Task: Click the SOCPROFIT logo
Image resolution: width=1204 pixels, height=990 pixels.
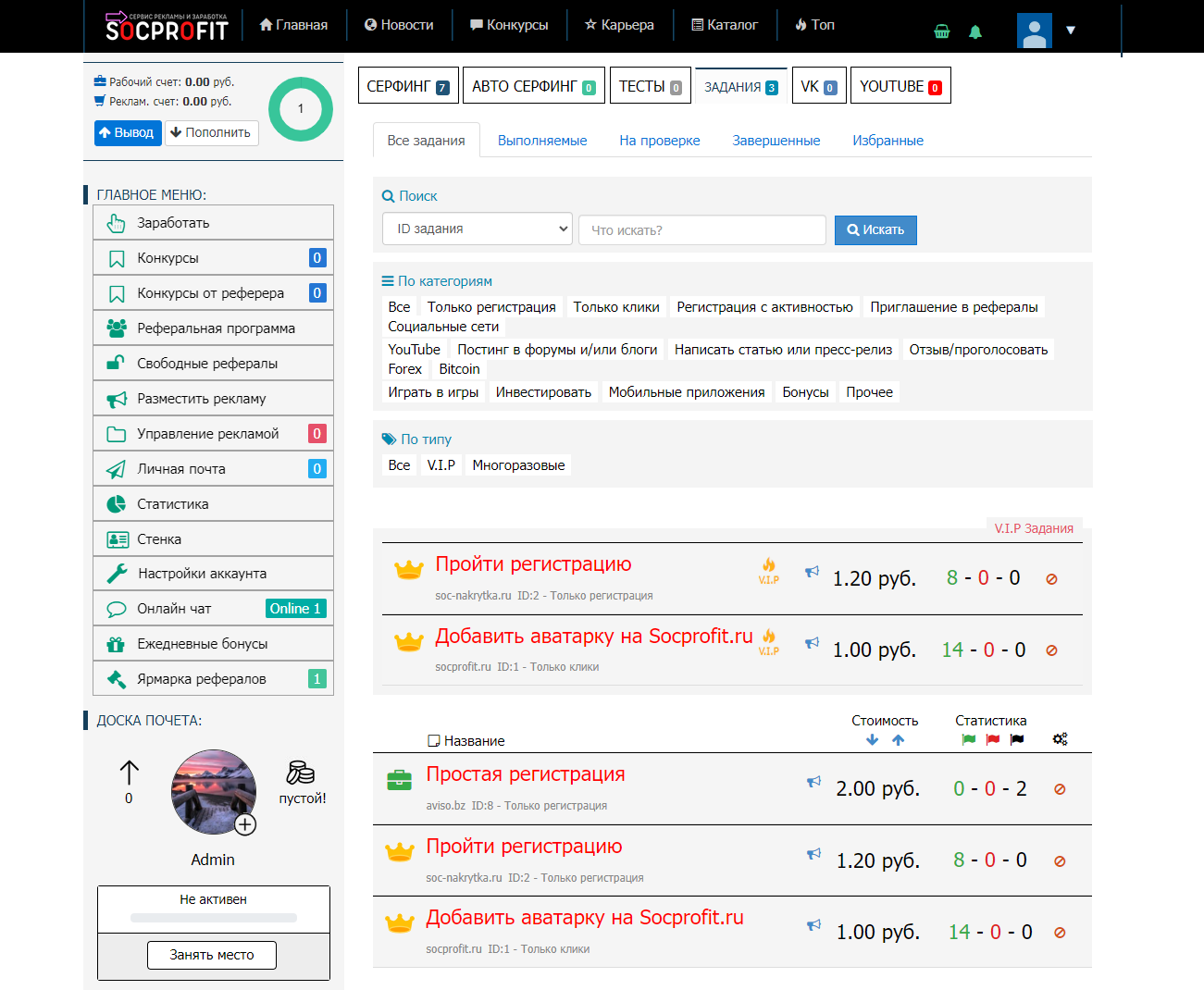Action: point(167,27)
